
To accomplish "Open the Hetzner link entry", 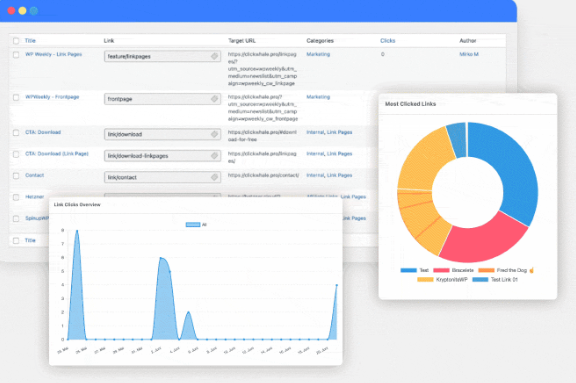I will pyautogui.click(x=35, y=197).
